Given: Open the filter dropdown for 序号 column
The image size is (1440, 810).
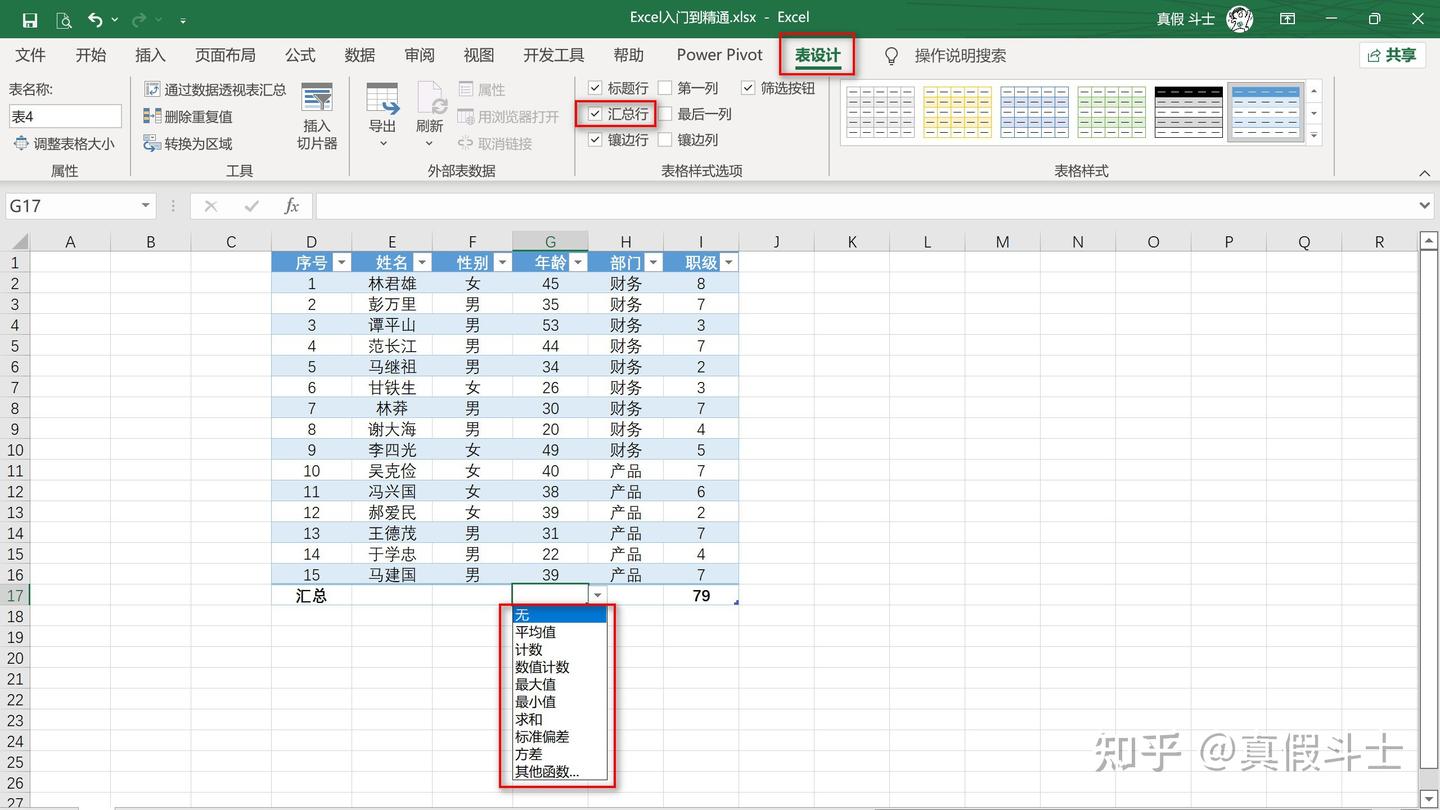Looking at the screenshot, I should pos(341,263).
